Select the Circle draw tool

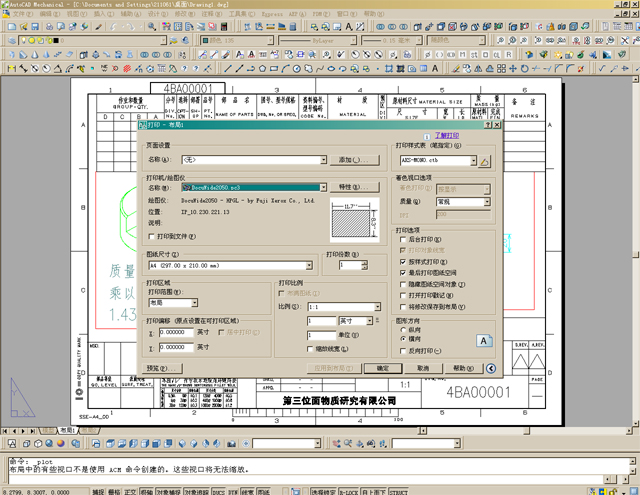point(297,69)
